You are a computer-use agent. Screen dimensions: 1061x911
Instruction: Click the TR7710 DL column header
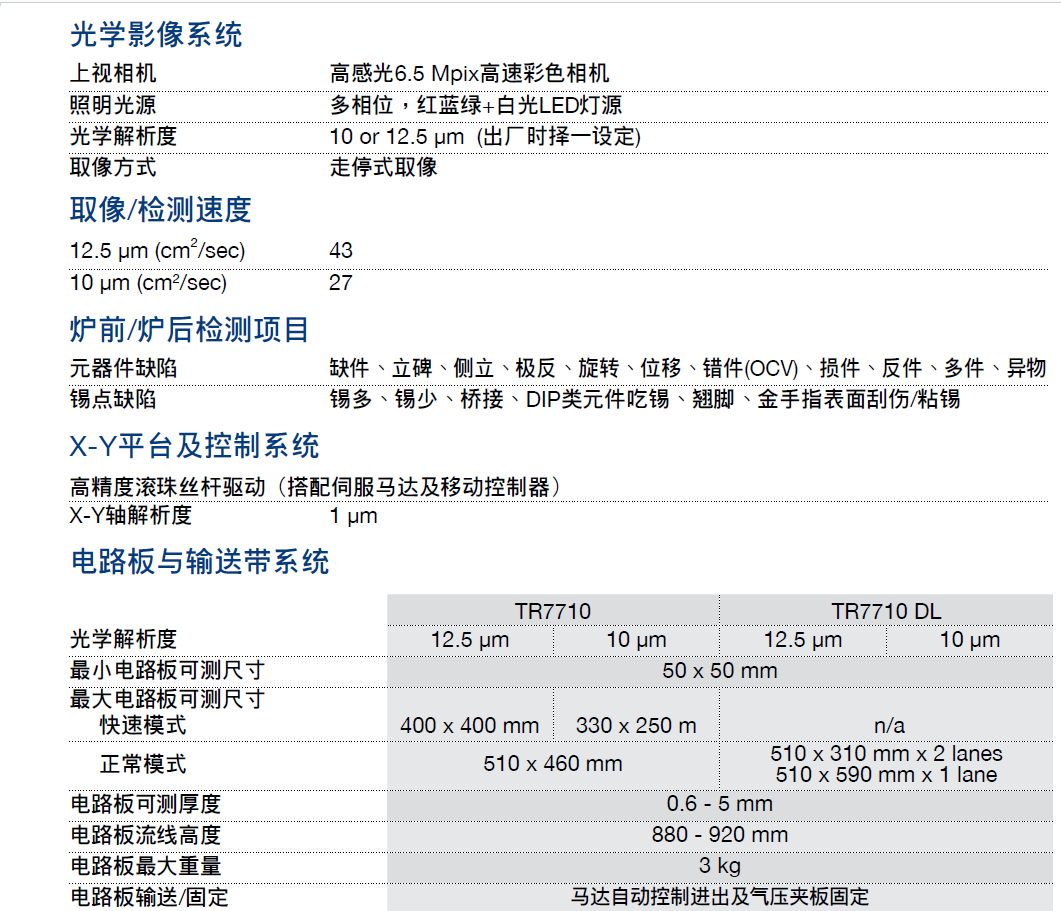pos(885,611)
